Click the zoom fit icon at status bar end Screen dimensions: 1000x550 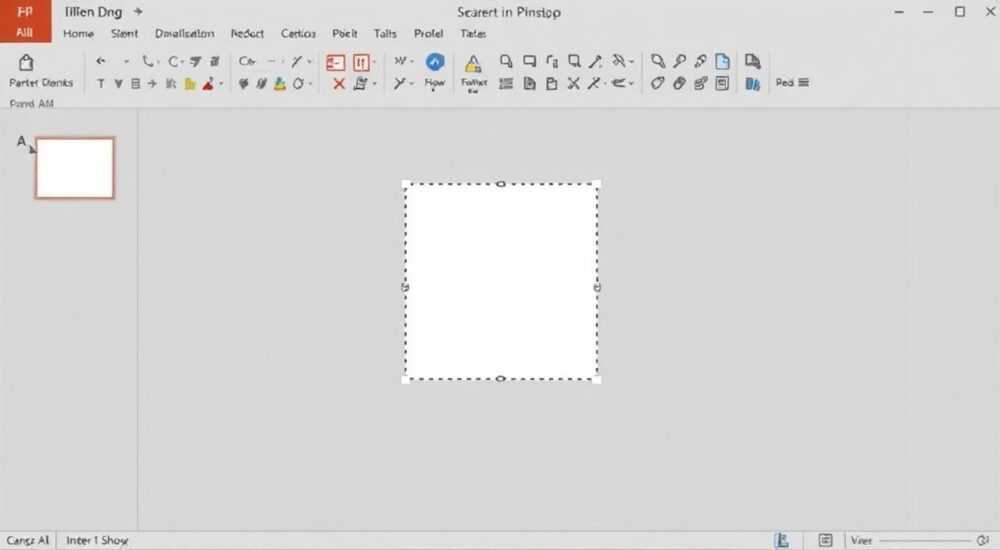983,540
